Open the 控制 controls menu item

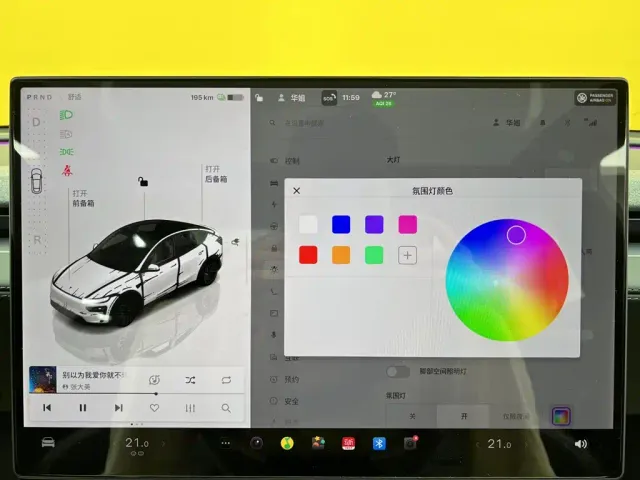click(x=286, y=161)
